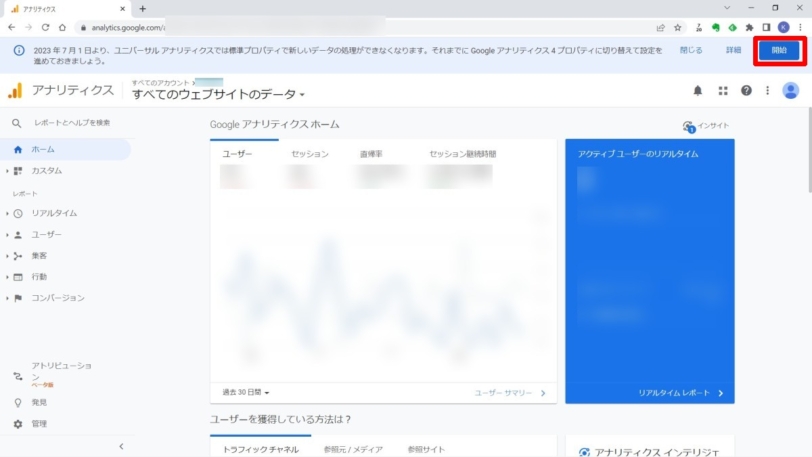Search in レポートとヘルプを検索 field
This screenshot has width=812, height=457.
72,123
